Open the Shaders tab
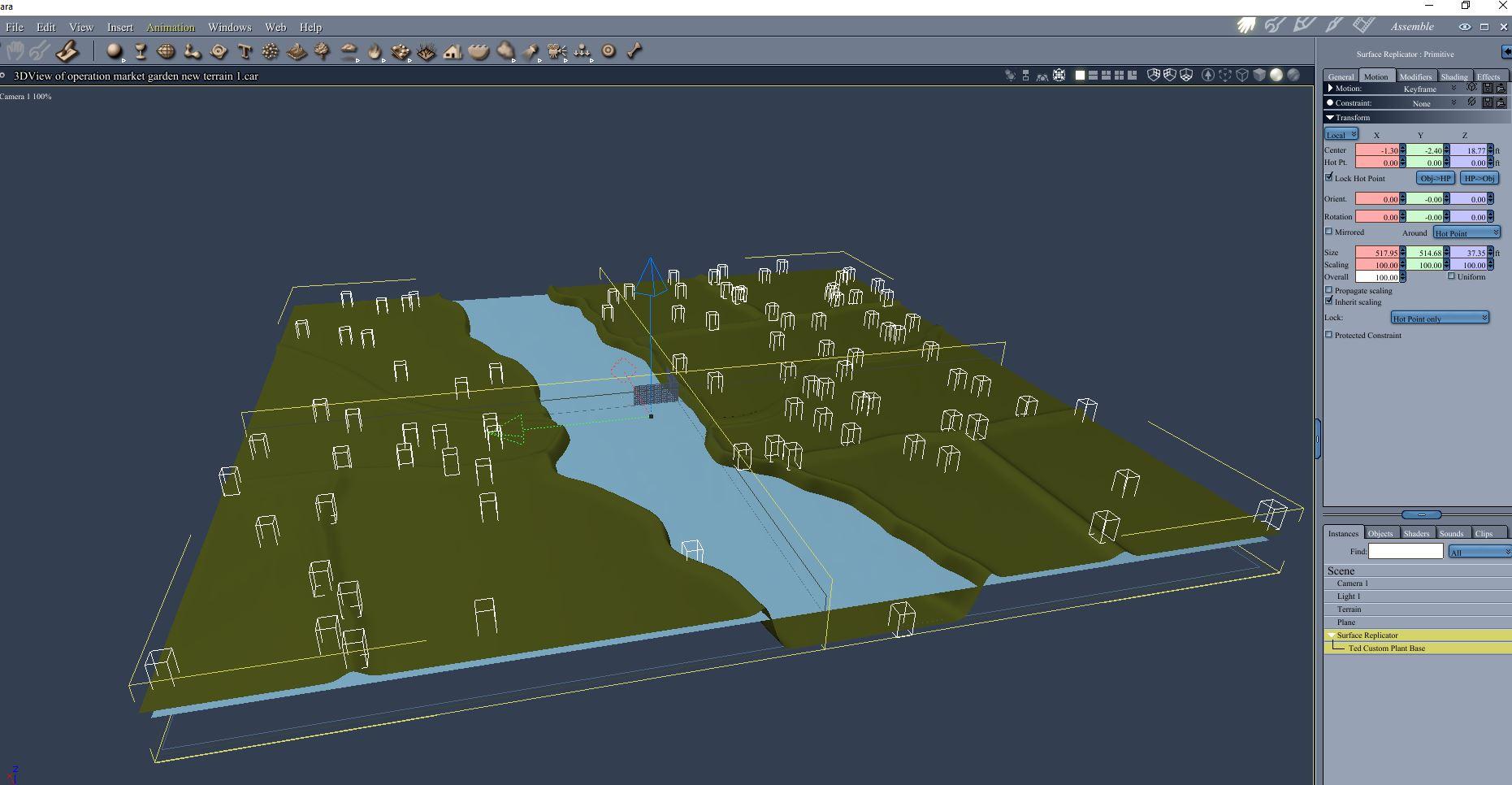 [x=1416, y=533]
